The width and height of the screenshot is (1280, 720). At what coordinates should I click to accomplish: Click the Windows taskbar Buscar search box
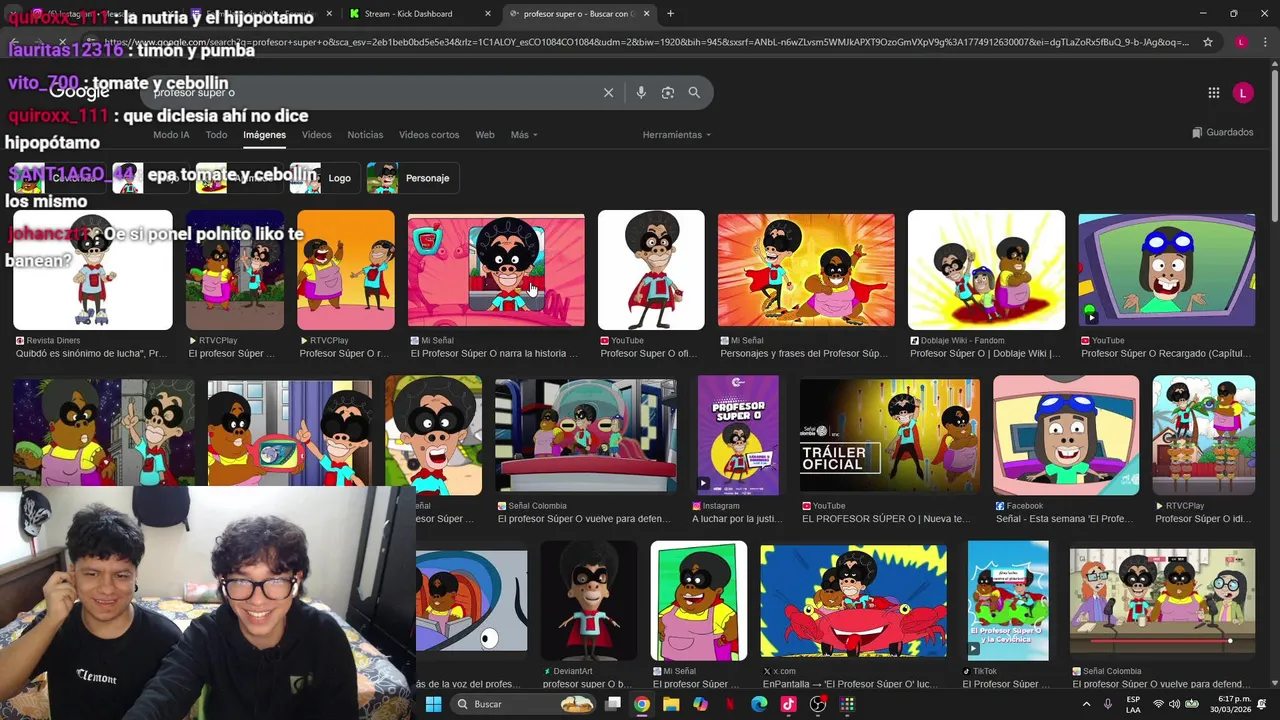coord(523,704)
